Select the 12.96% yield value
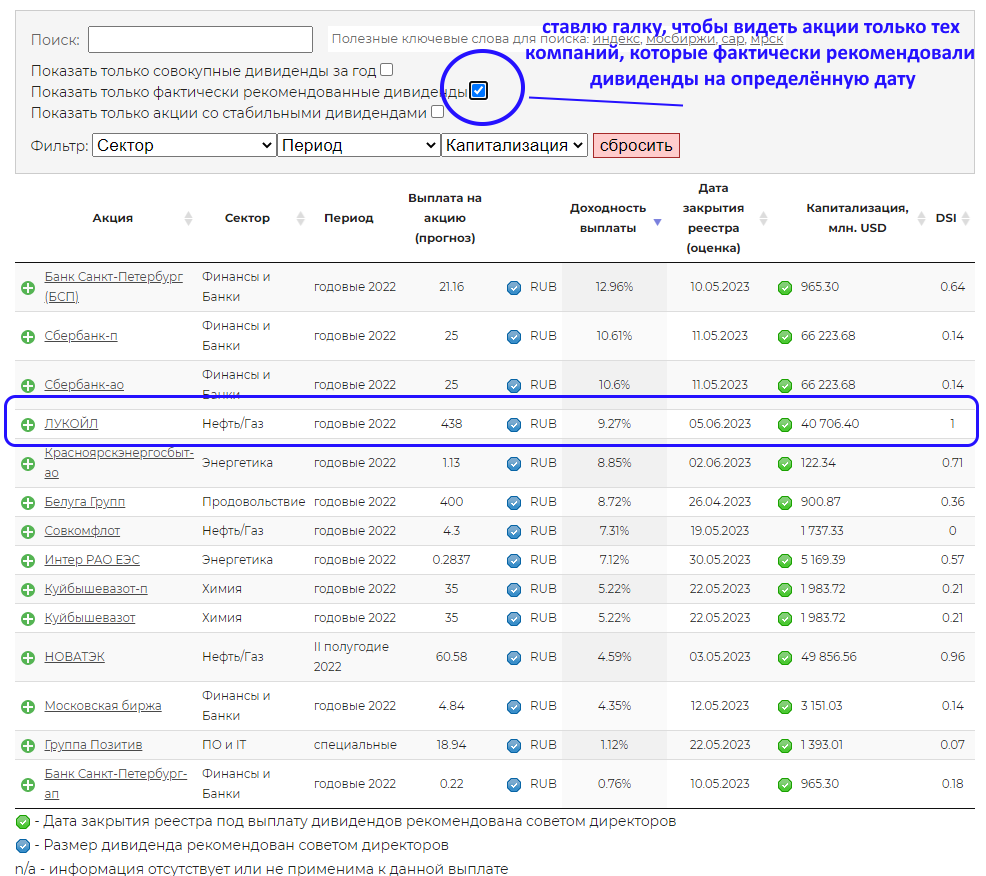 click(x=614, y=287)
